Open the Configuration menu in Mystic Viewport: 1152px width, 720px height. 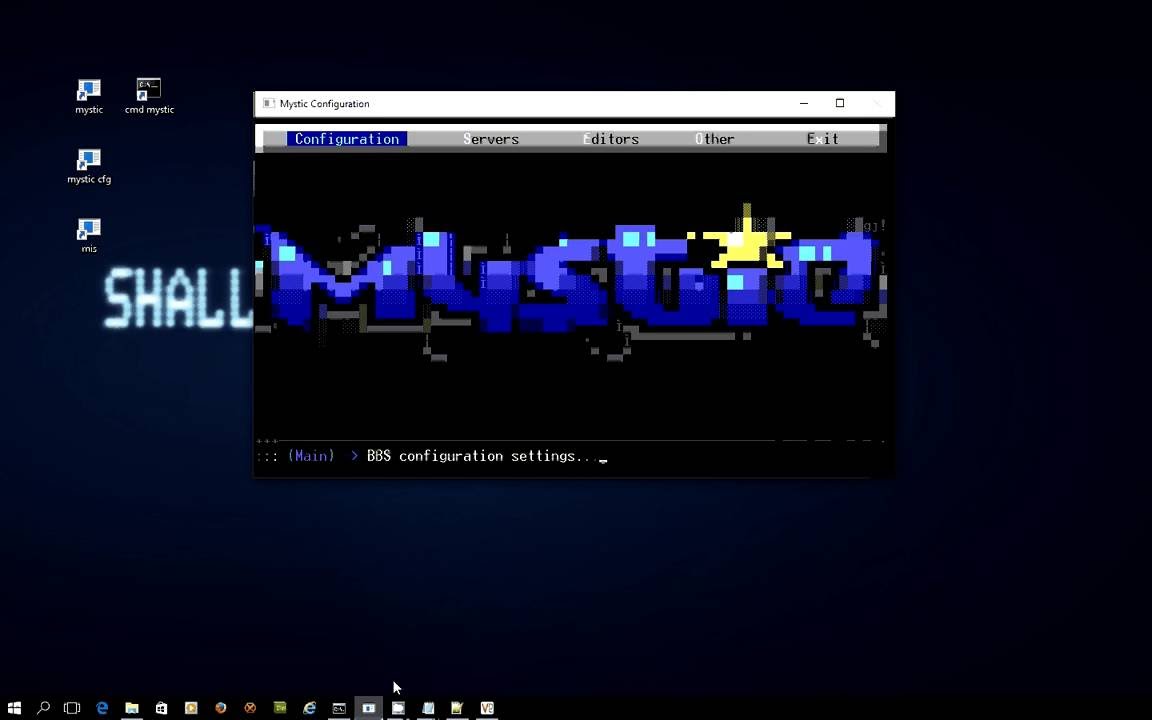(347, 139)
